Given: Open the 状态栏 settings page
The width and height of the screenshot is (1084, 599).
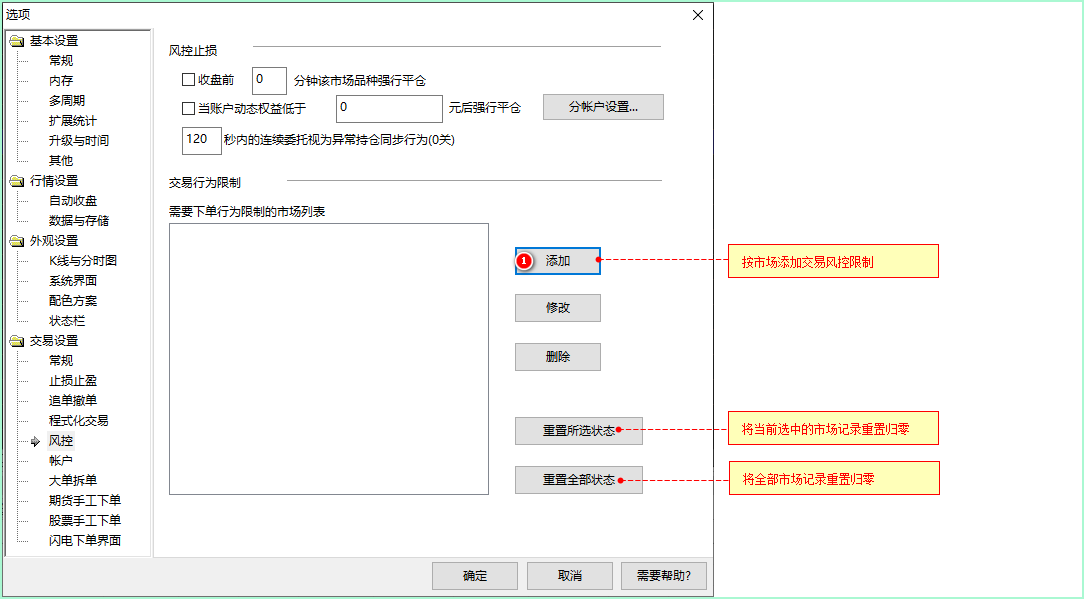Looking at the screenshot, I should tap(66, 321).
